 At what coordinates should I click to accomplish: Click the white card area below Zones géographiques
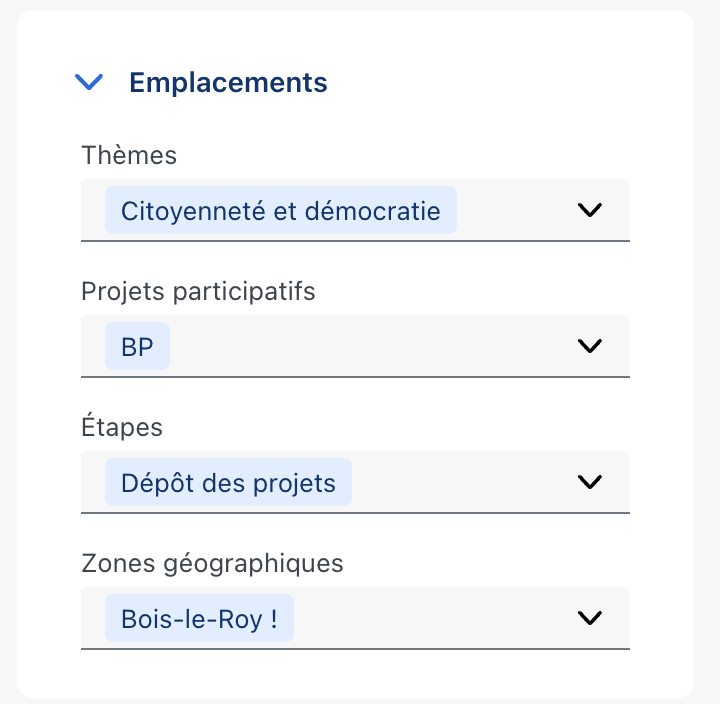[x=355, y=673]
